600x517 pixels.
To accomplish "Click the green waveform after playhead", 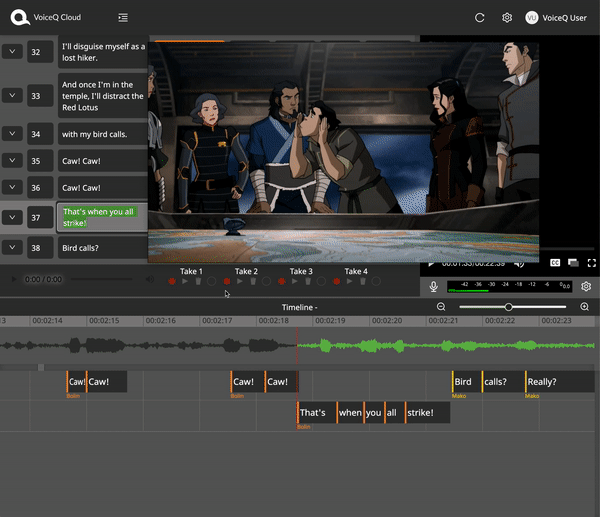I will point(446,346).
